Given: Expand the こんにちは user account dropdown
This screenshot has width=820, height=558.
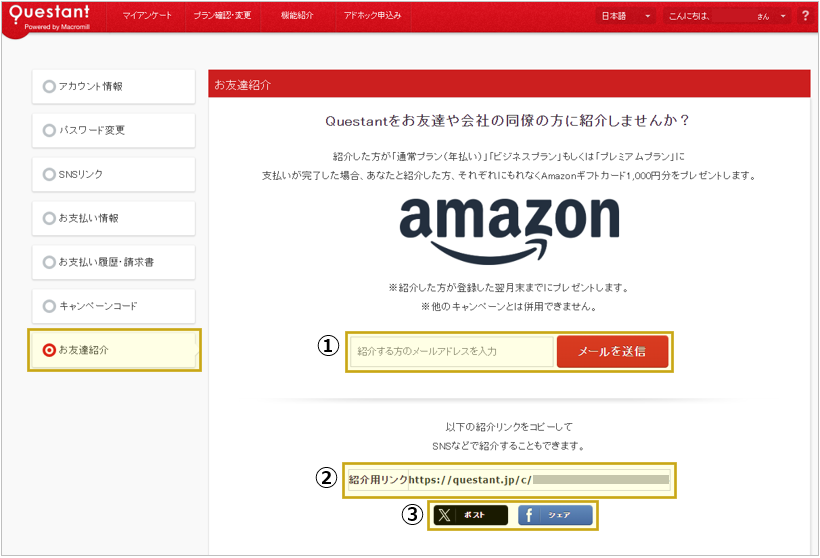Looking at the screenshot, I should pos(726,16).
